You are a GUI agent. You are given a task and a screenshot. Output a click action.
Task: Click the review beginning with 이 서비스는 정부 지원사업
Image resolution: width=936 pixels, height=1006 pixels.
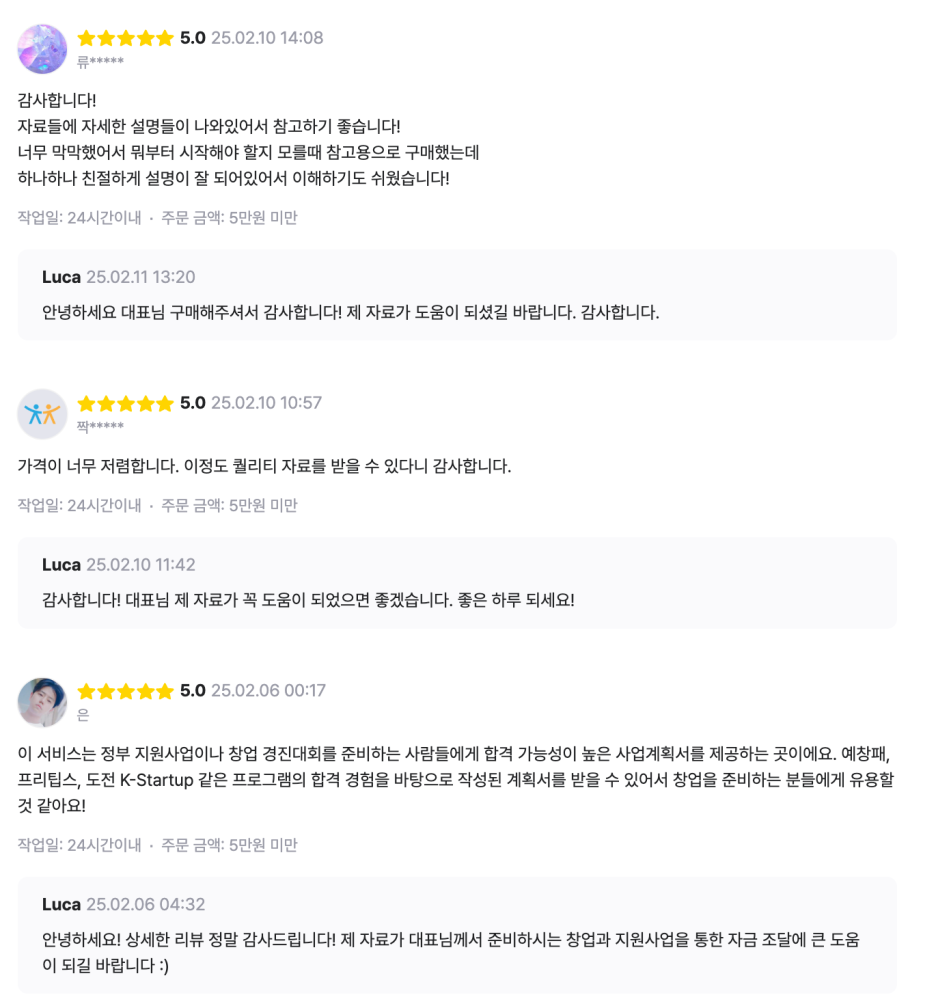pyautogui.click(x=455, y=779)
